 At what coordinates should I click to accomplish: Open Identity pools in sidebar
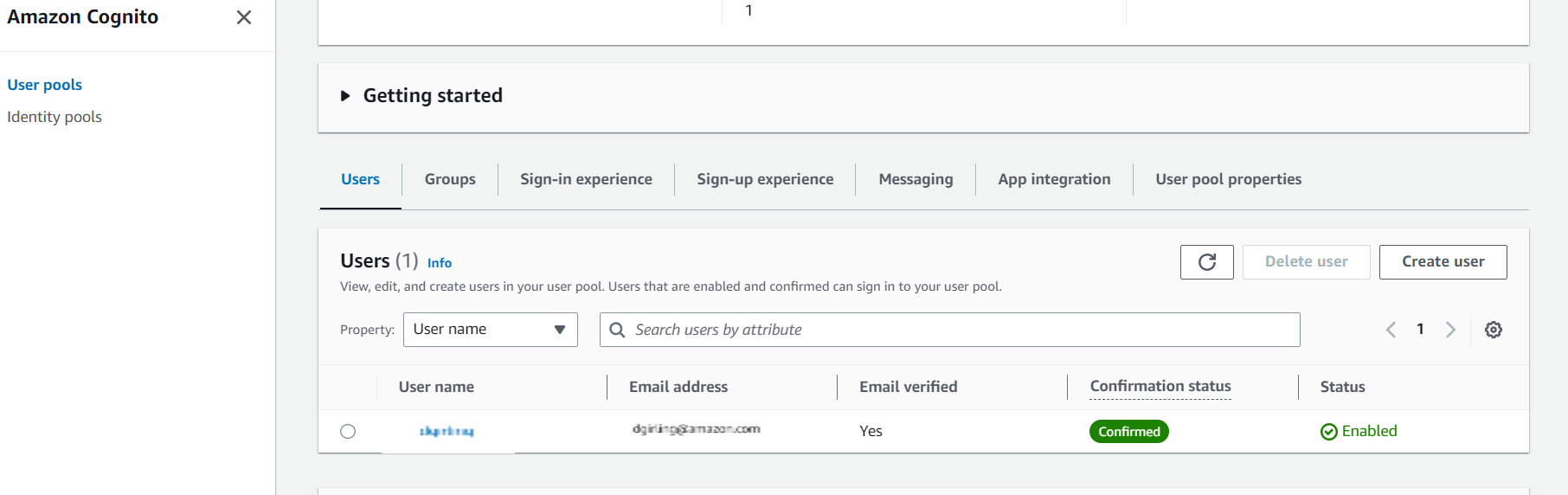[55, 117]
